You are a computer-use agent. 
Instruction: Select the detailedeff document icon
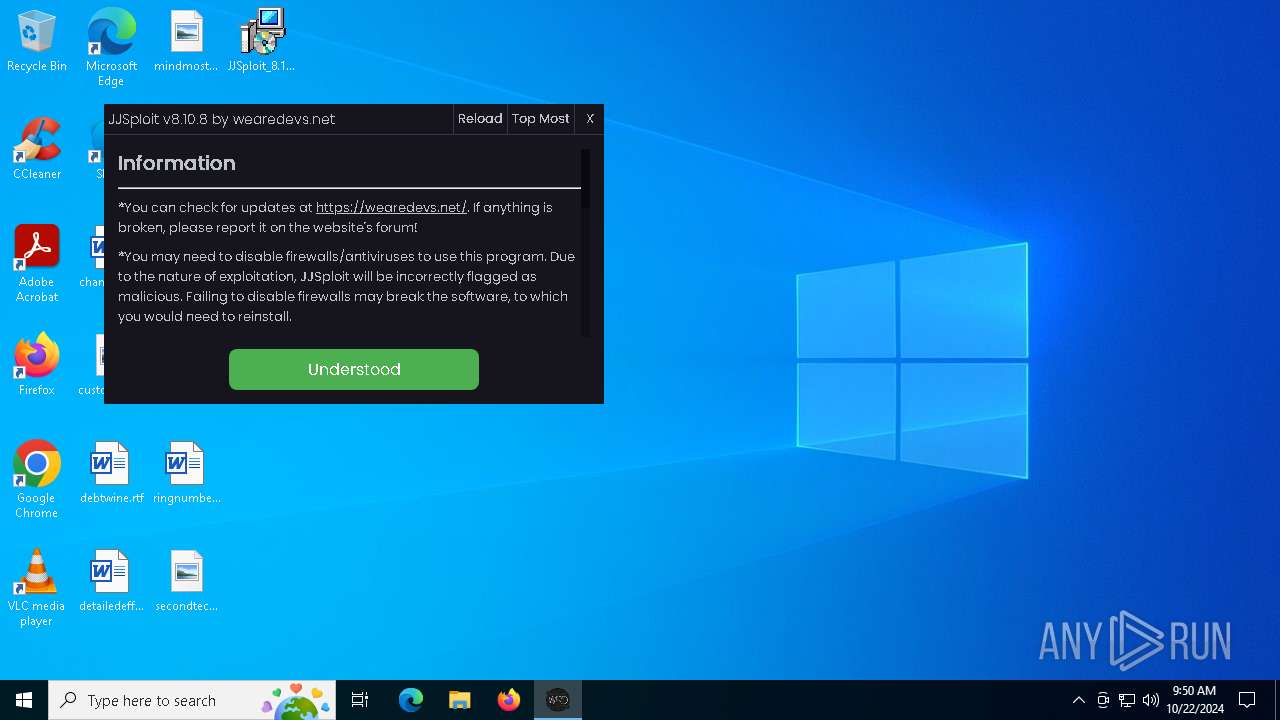pyautogui.click(x=111, y=581)
